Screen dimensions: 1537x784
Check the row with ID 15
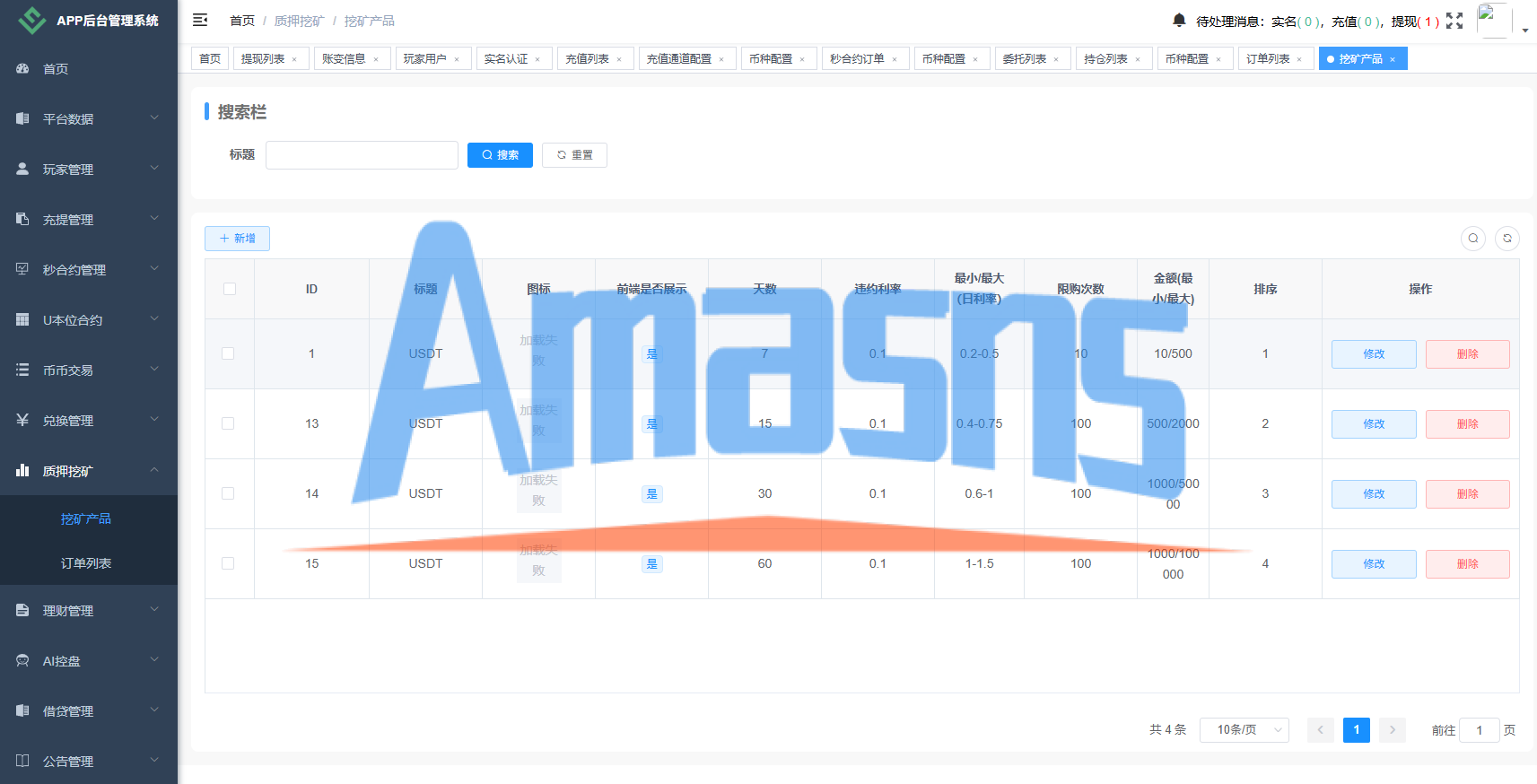coord(228,563)
